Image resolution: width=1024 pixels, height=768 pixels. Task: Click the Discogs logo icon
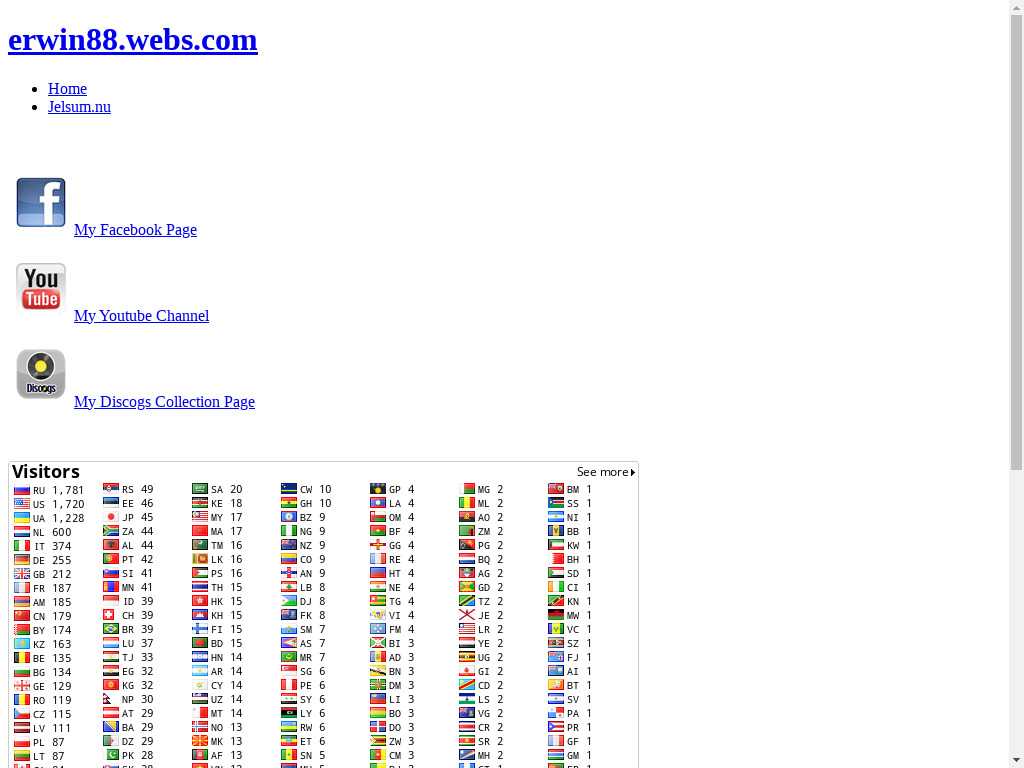point(40,374)
